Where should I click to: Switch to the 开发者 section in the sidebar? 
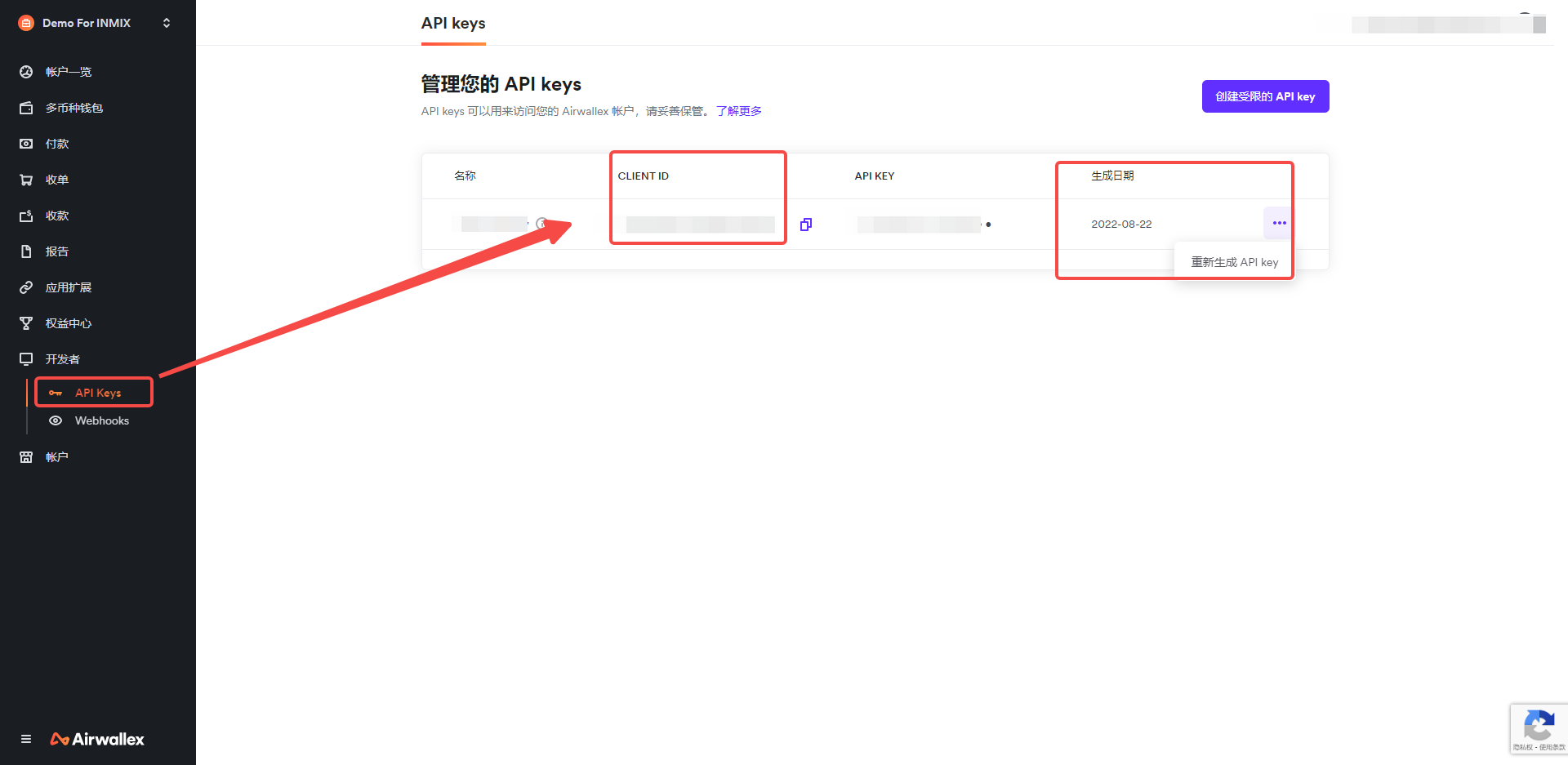[61, 358]
